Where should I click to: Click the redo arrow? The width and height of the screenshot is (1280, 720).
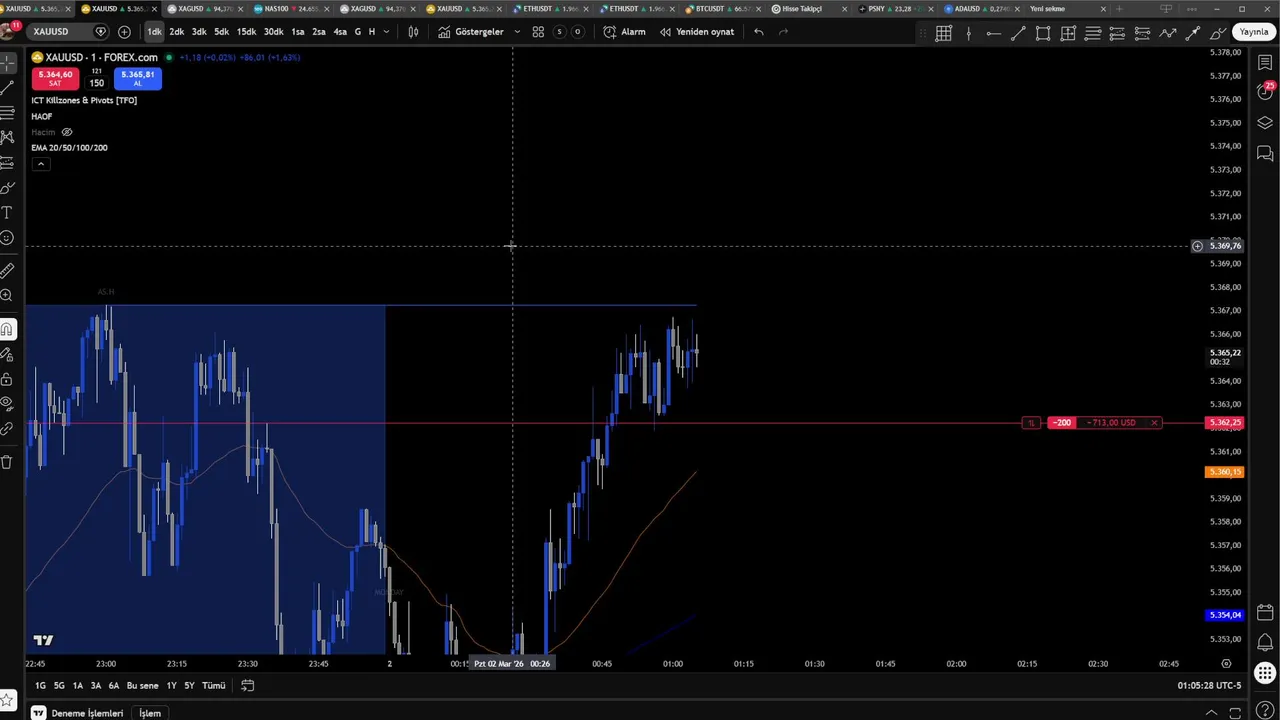pos(783,32)
